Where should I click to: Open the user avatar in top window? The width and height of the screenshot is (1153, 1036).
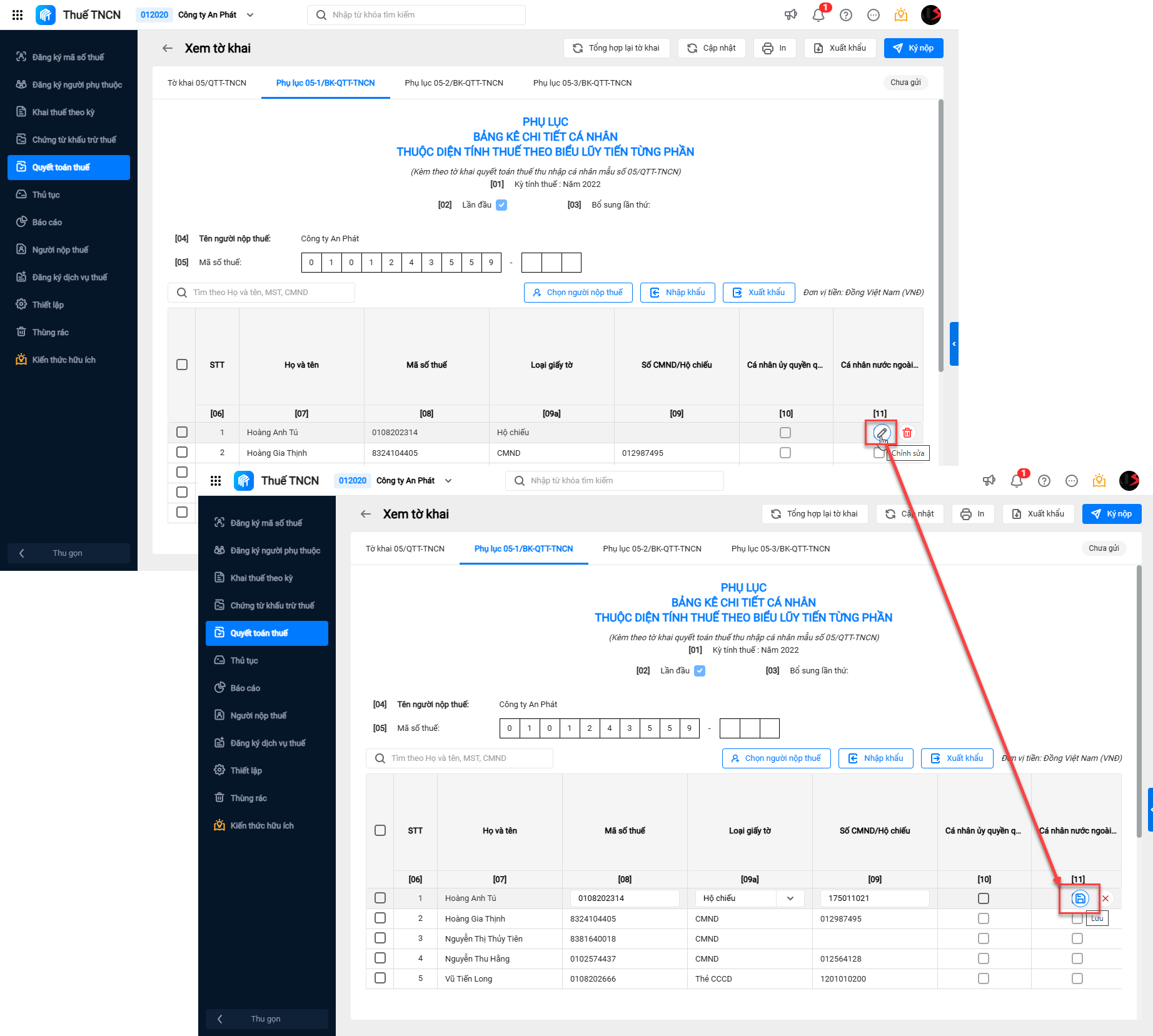[x=931, y=15]
